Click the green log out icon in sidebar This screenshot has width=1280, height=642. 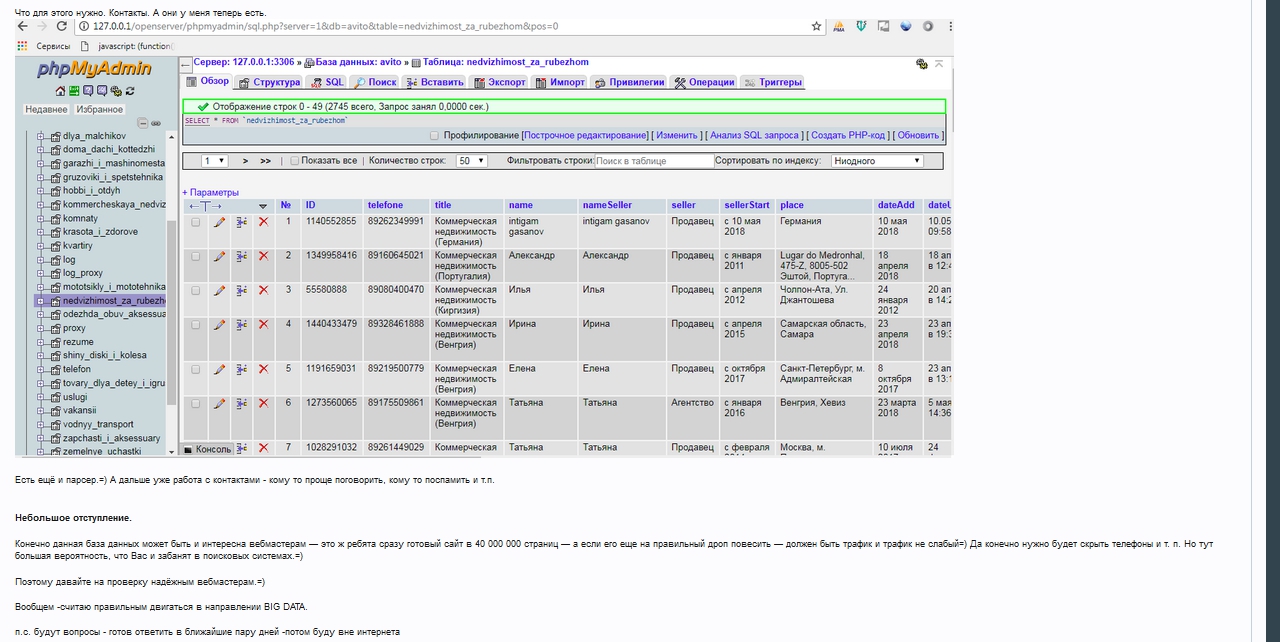(x=74, y=91)
